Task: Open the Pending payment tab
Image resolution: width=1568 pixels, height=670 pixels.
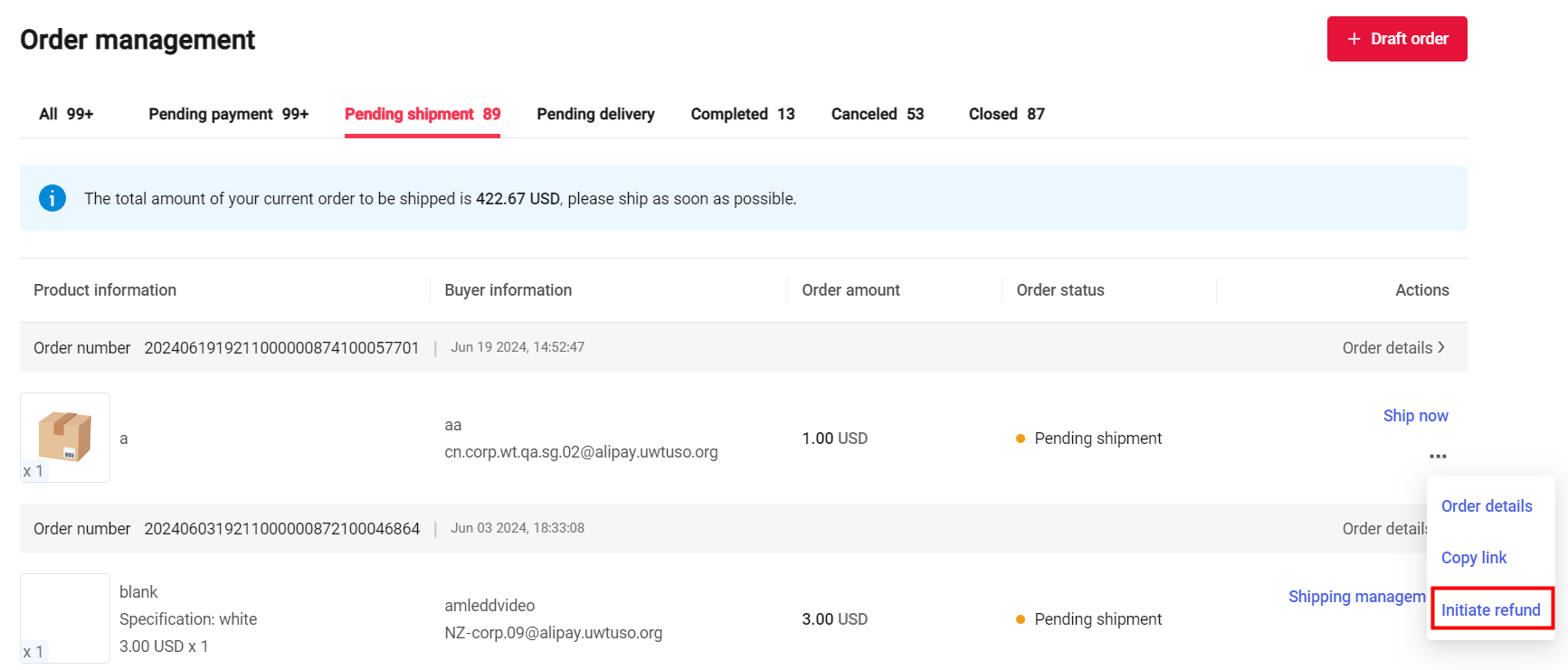Action: 228,114
